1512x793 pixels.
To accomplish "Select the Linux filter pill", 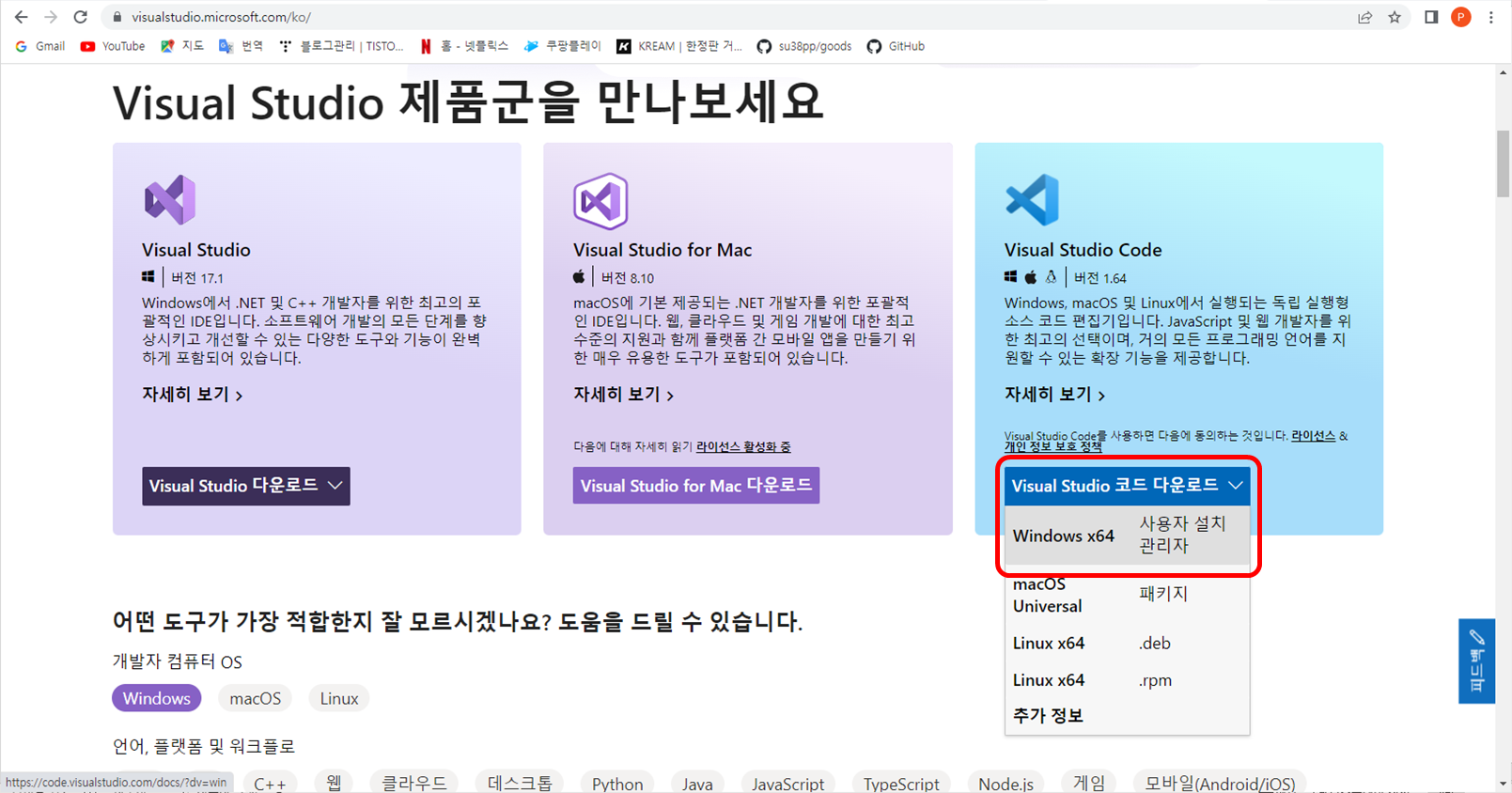I will [339, 698].
